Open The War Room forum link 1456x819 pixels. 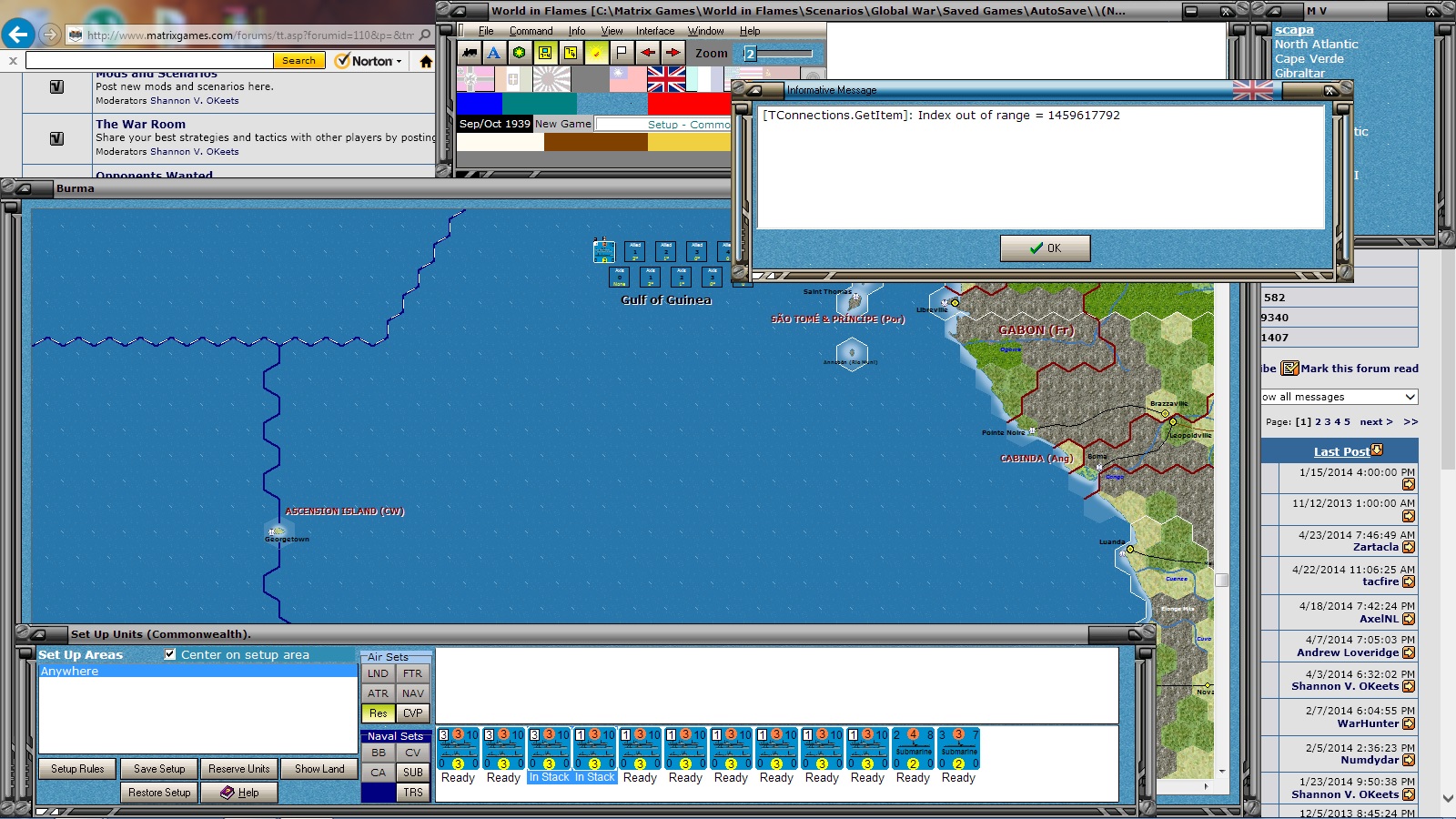click(x=140, y=124)
